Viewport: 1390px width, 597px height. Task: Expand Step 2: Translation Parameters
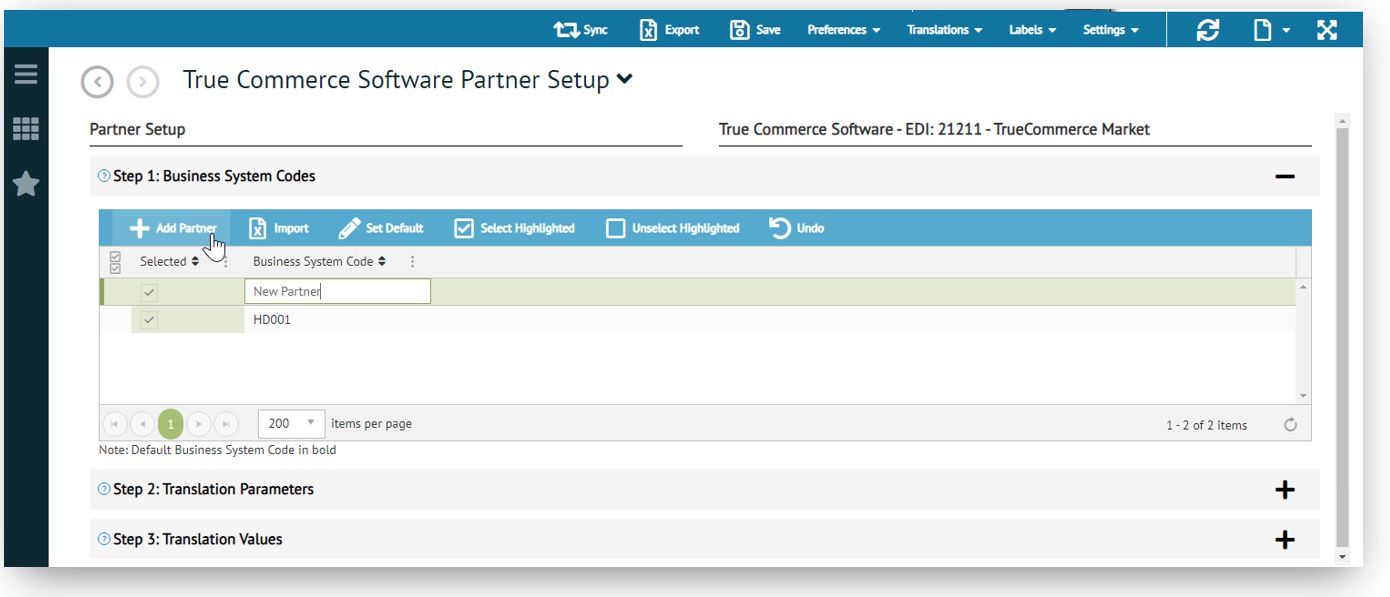1285,489
